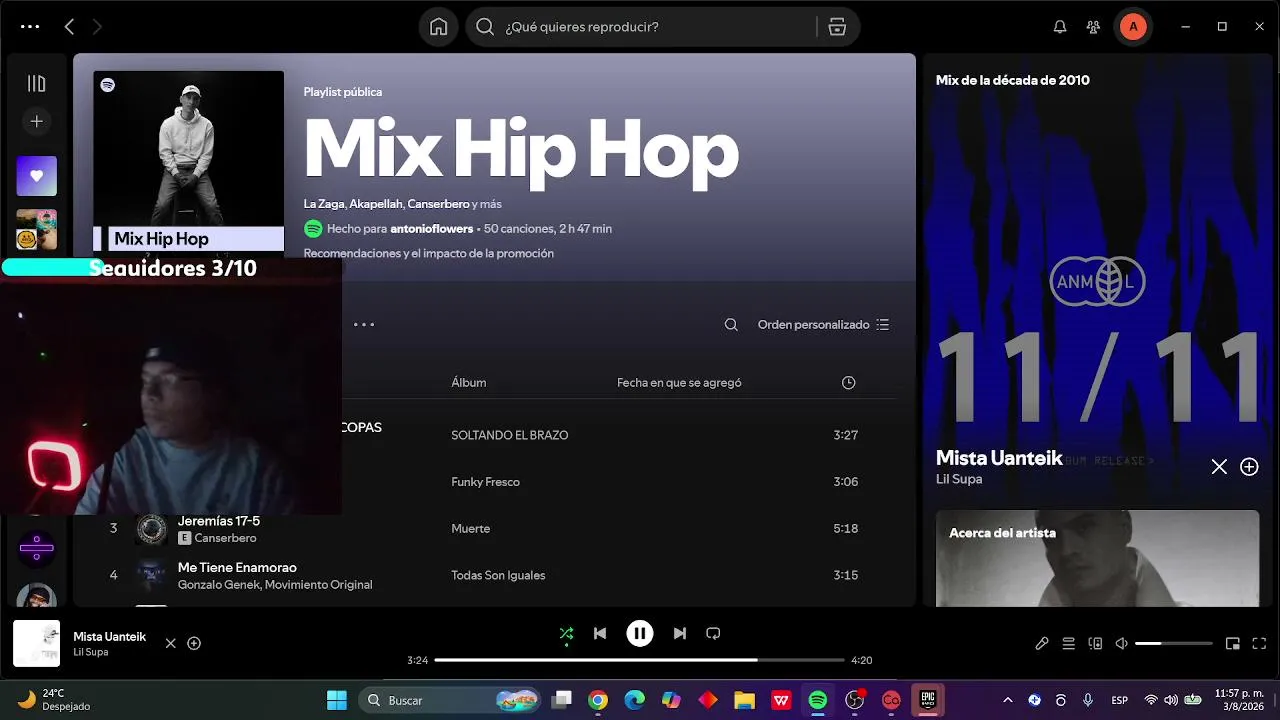Search within the playlist using magnifier icon
Screen dimensions: 1280x720
(x=731, y=325)
